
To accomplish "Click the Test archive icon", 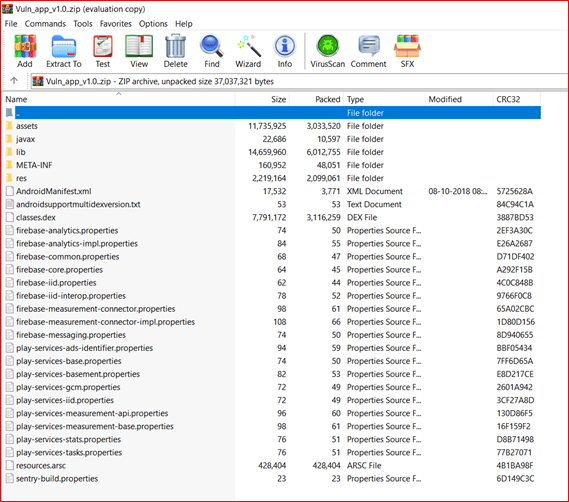I will pos(103,46).
